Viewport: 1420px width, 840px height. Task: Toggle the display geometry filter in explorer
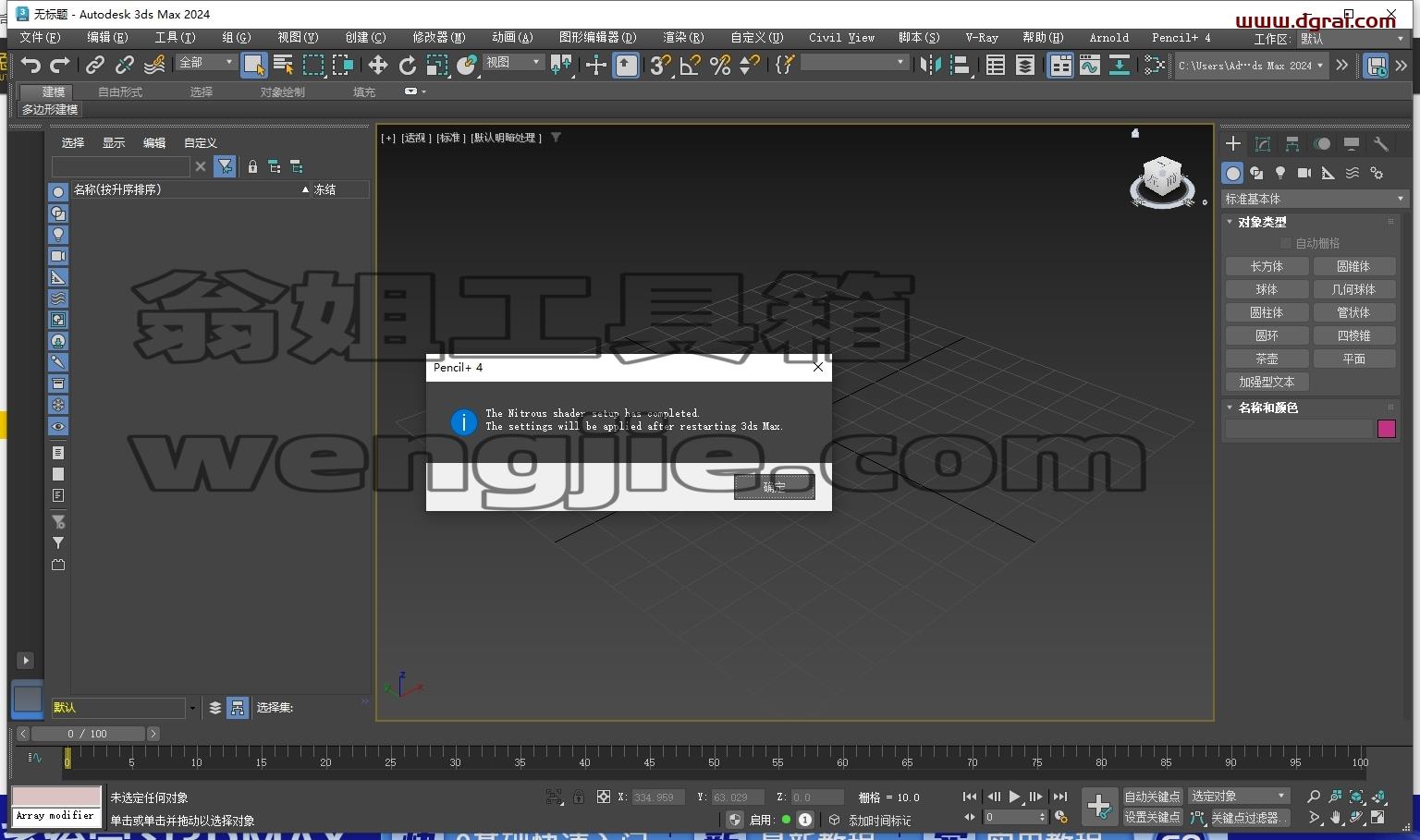(x=58, y=192)
